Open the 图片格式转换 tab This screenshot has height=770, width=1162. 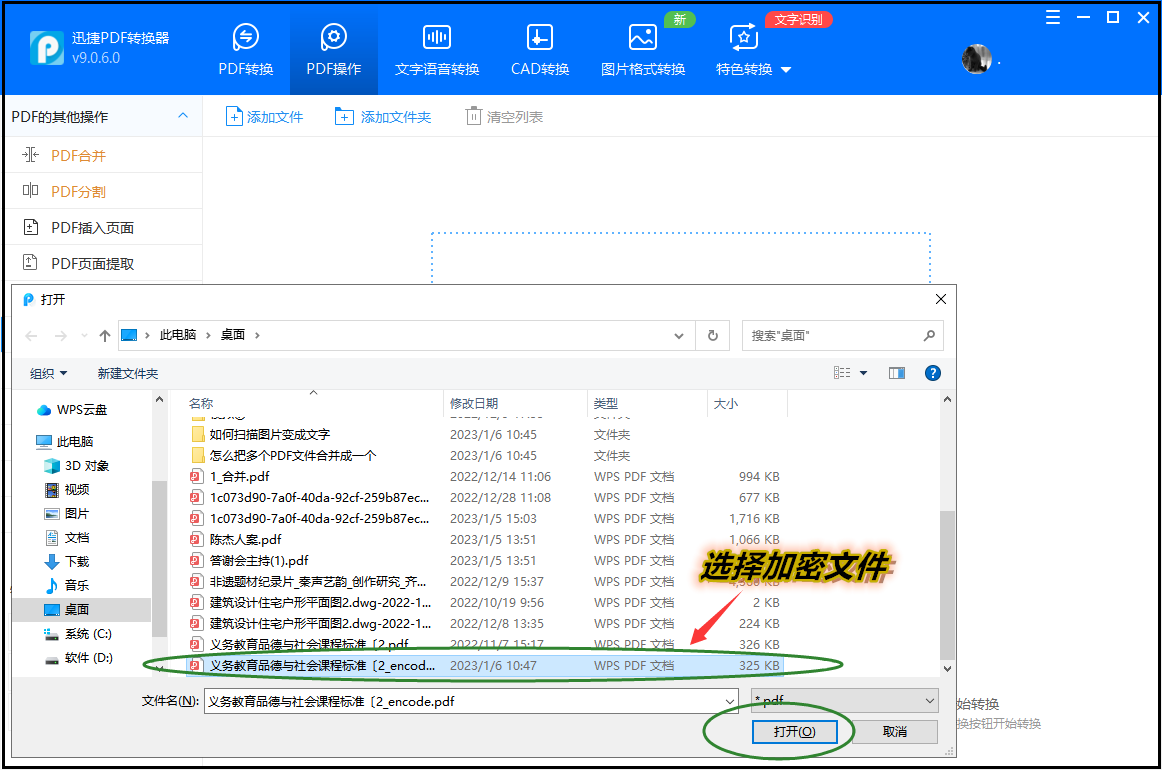click(643, 50)
